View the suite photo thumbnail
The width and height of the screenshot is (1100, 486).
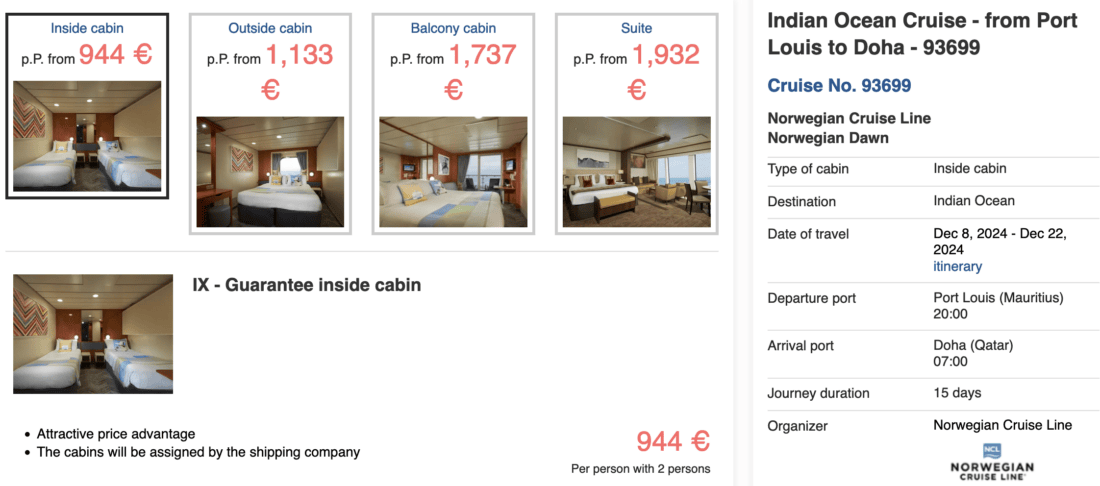tap(636, 172)
